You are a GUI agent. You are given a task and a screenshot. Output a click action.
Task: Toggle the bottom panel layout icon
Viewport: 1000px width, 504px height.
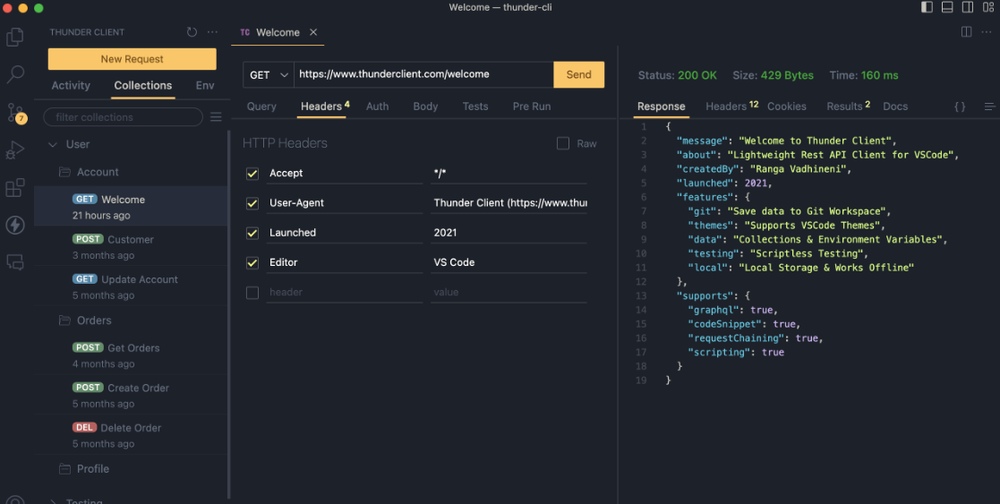(947, 7)
